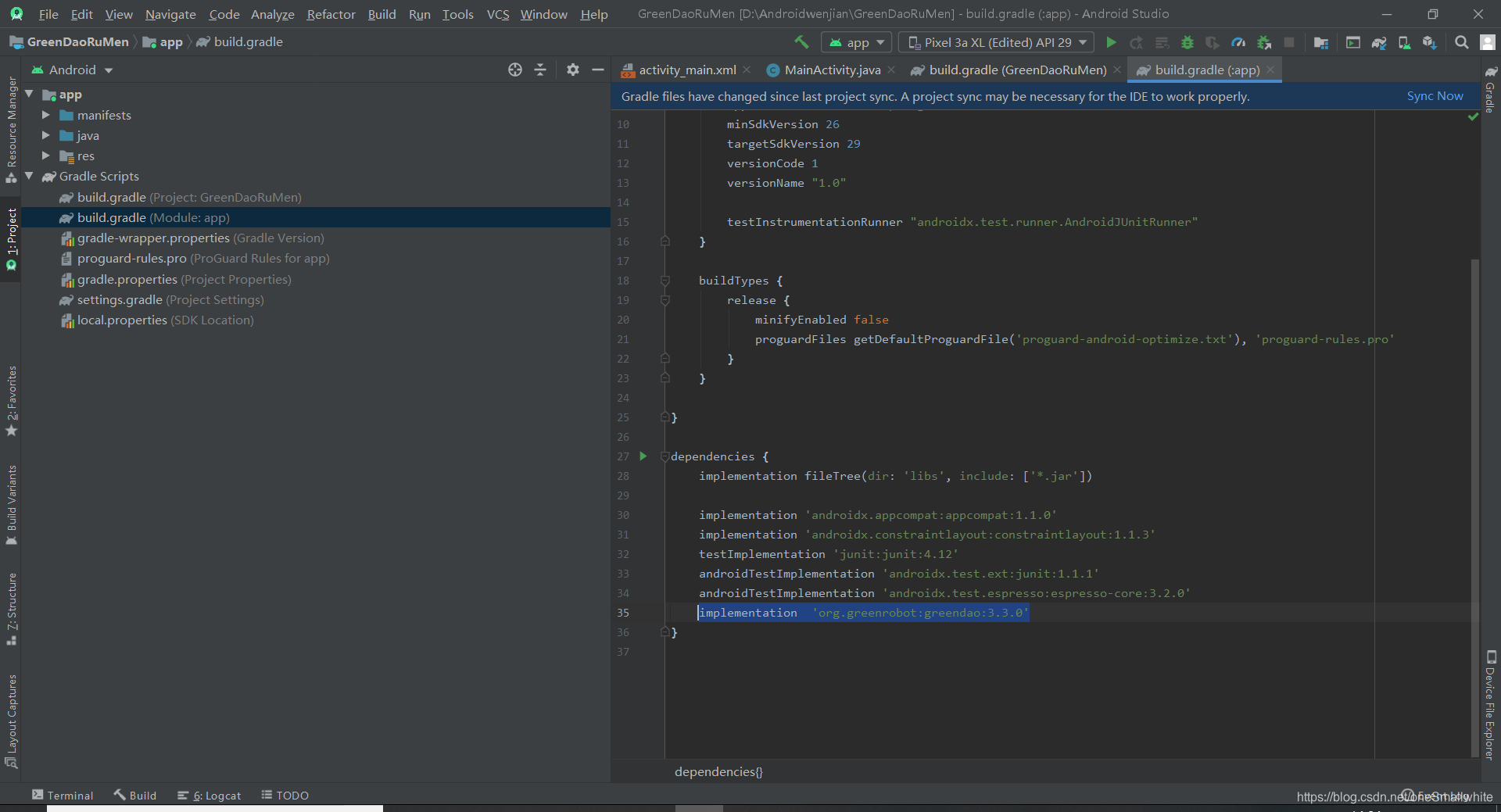1501x812 pixels.
Task: Click the green checkmark inspection indicator
Action: [x=1474, y=116]
